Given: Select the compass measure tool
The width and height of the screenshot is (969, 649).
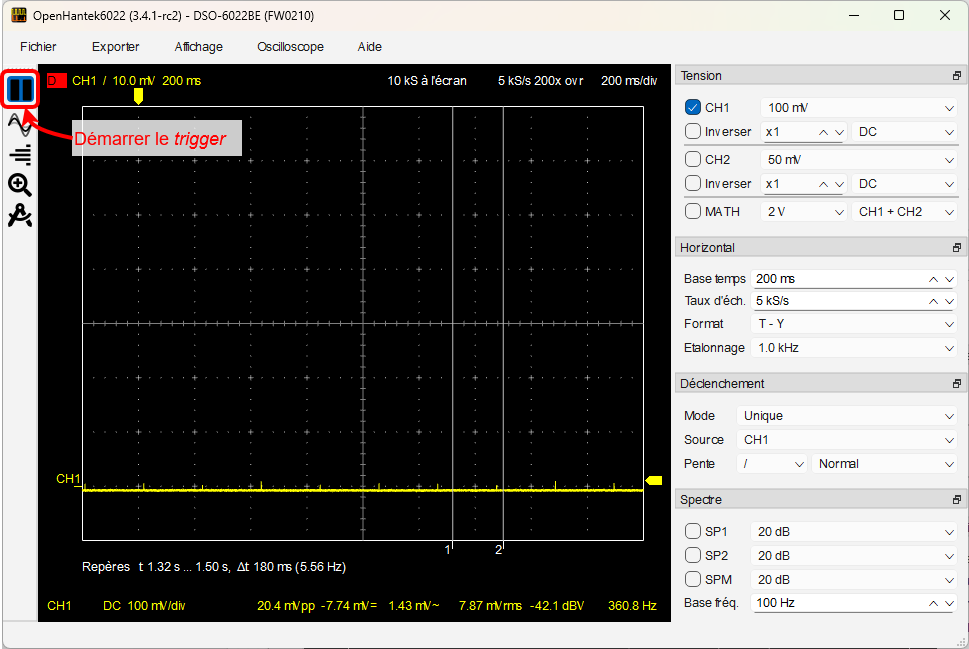Looking at the screenshot, I should point(20,215).
